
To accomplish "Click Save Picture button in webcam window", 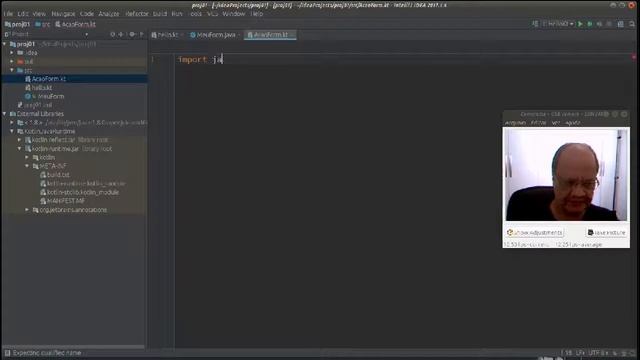I will point(607,233).
